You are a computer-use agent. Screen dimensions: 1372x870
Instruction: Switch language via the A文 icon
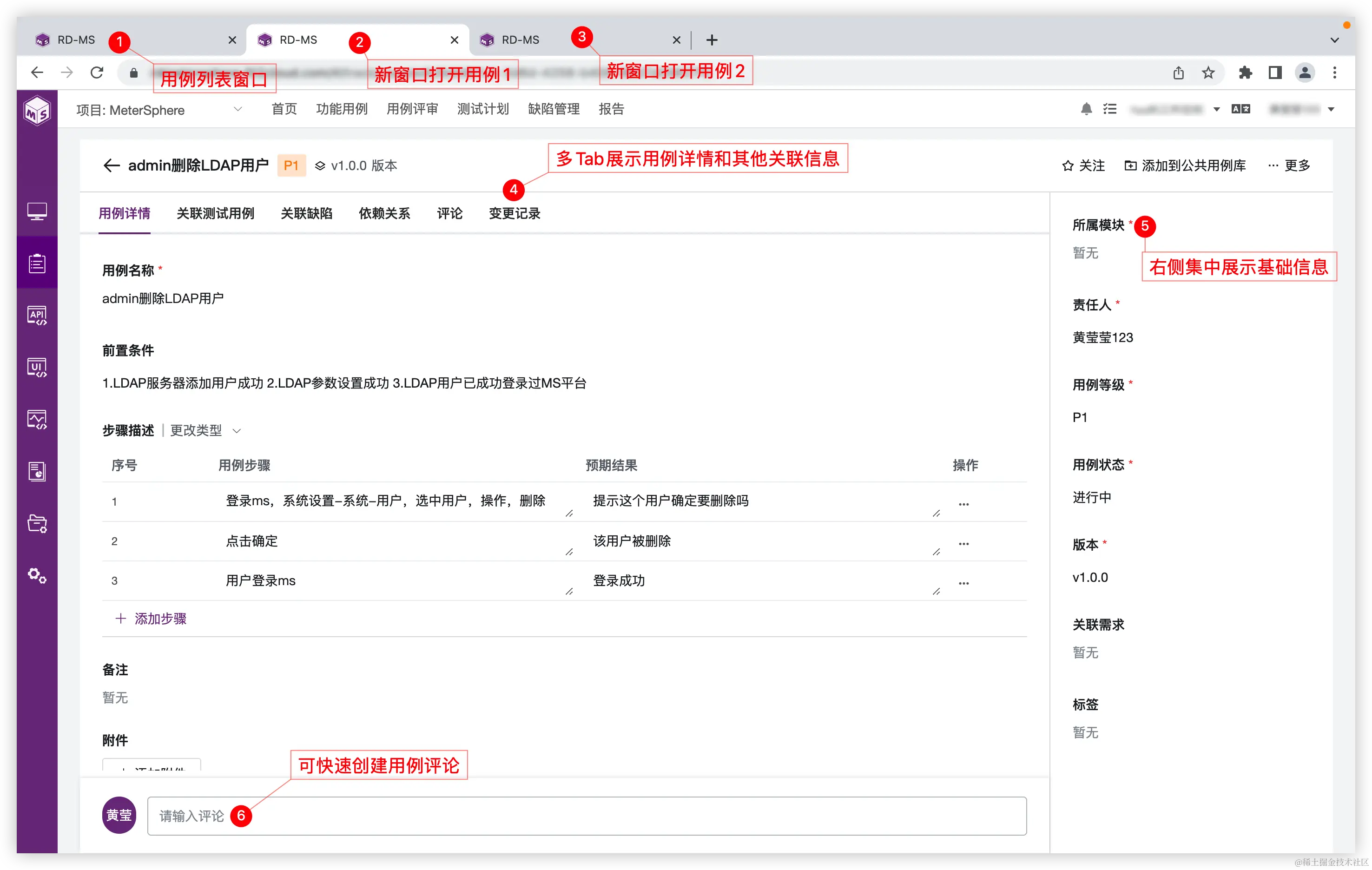[1240, 109]
